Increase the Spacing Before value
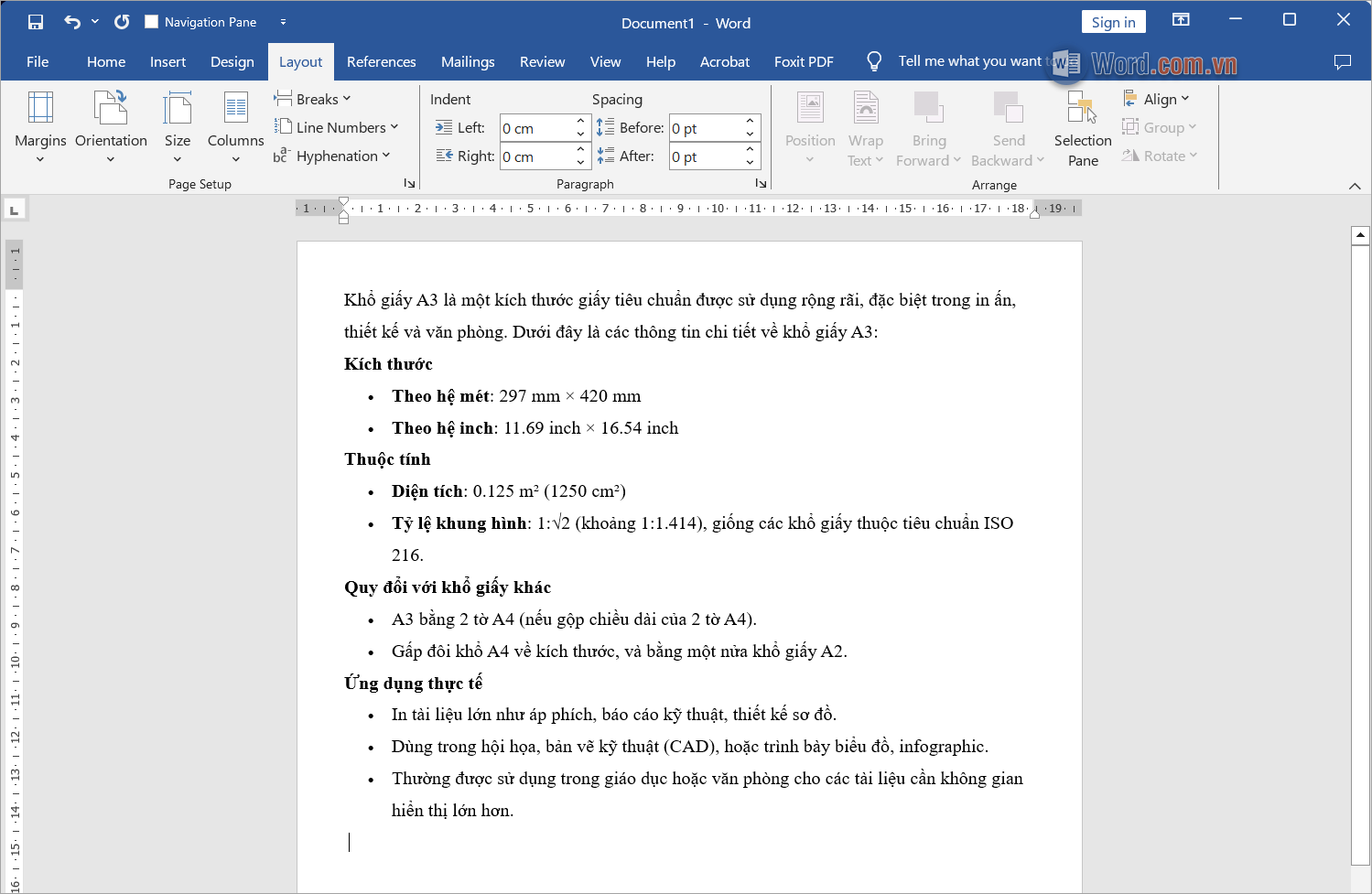Viewport: 1372px width, 894px height. click(750, 122)
